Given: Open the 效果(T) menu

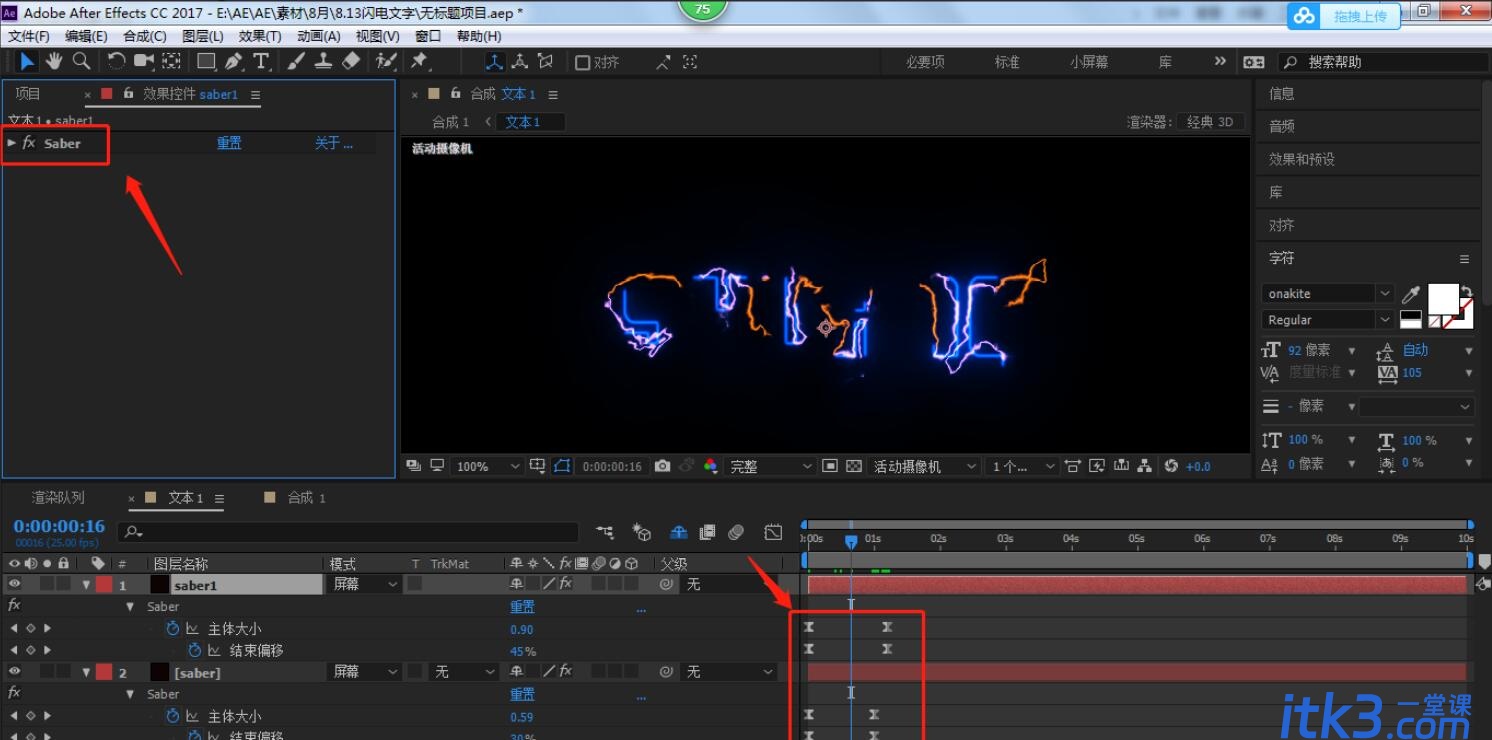Looking at the screenshot, I should coord(260,36).
